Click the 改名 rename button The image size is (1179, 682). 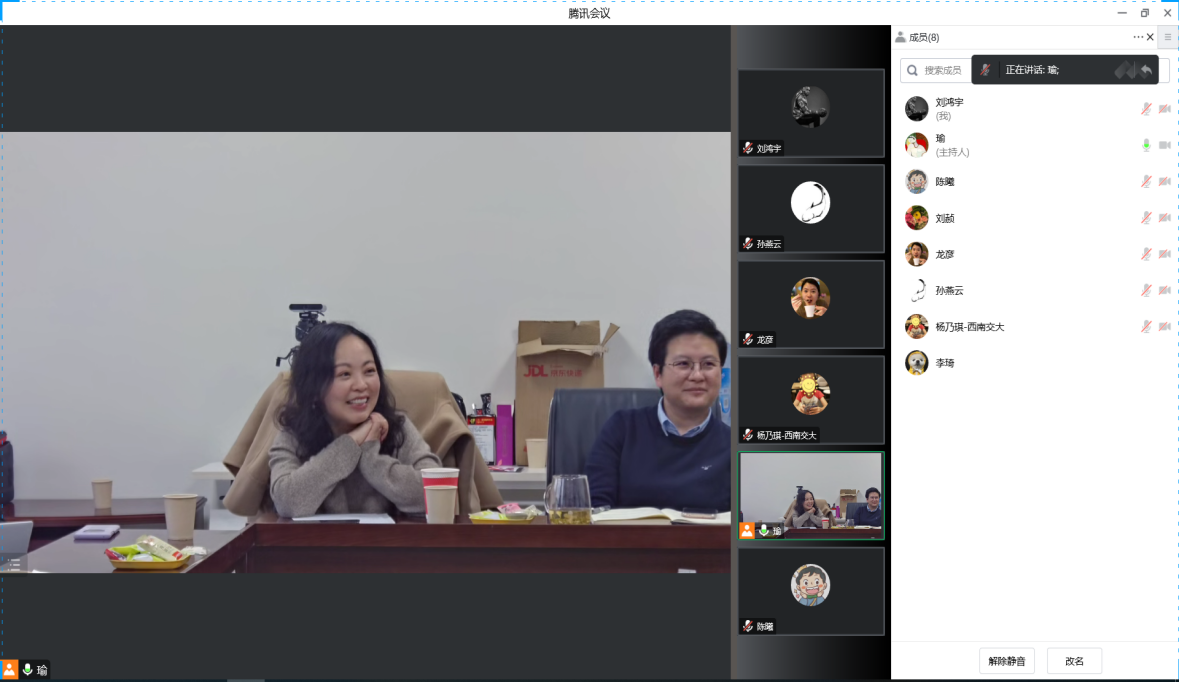pyautogui.click(x=1074, y=661)
